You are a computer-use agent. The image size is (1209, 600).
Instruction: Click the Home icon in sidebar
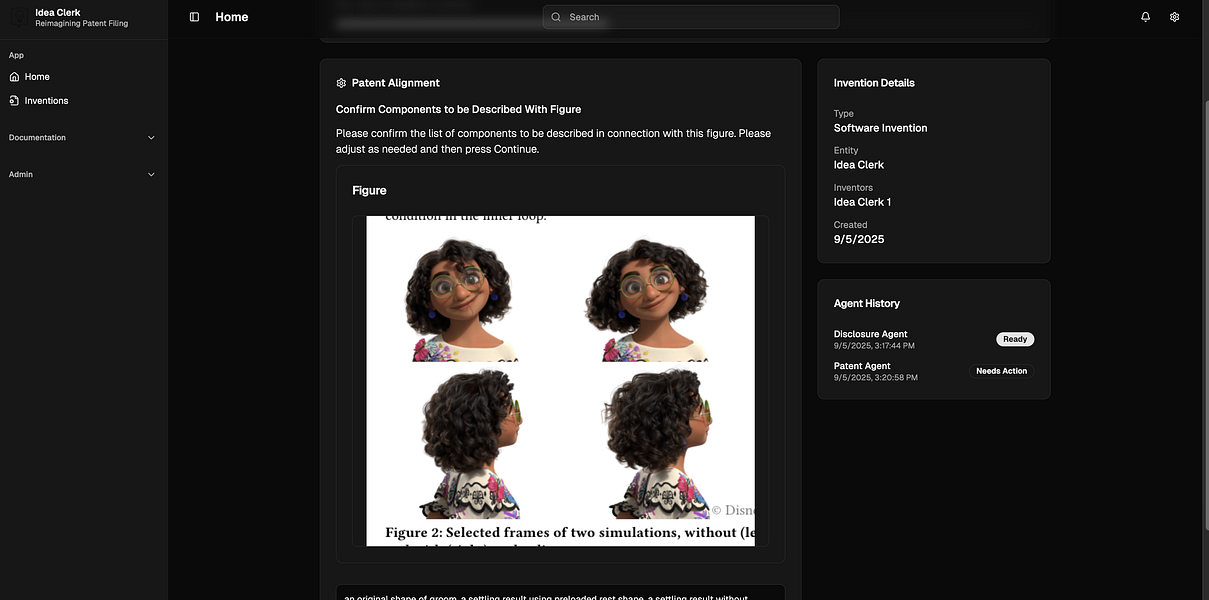pyautogui.click(x=14, y=76)
